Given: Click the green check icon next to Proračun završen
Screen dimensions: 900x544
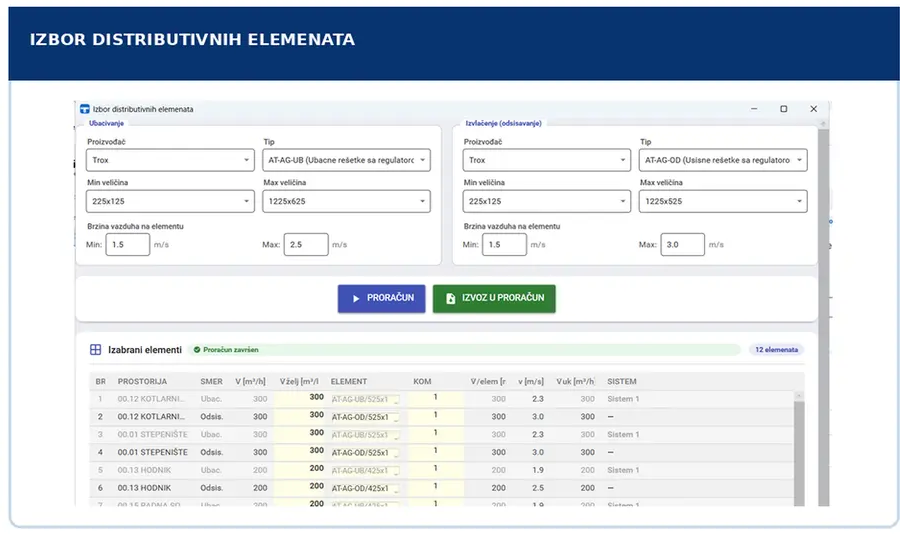Looking at the screenshot, I should click(197, 349).
